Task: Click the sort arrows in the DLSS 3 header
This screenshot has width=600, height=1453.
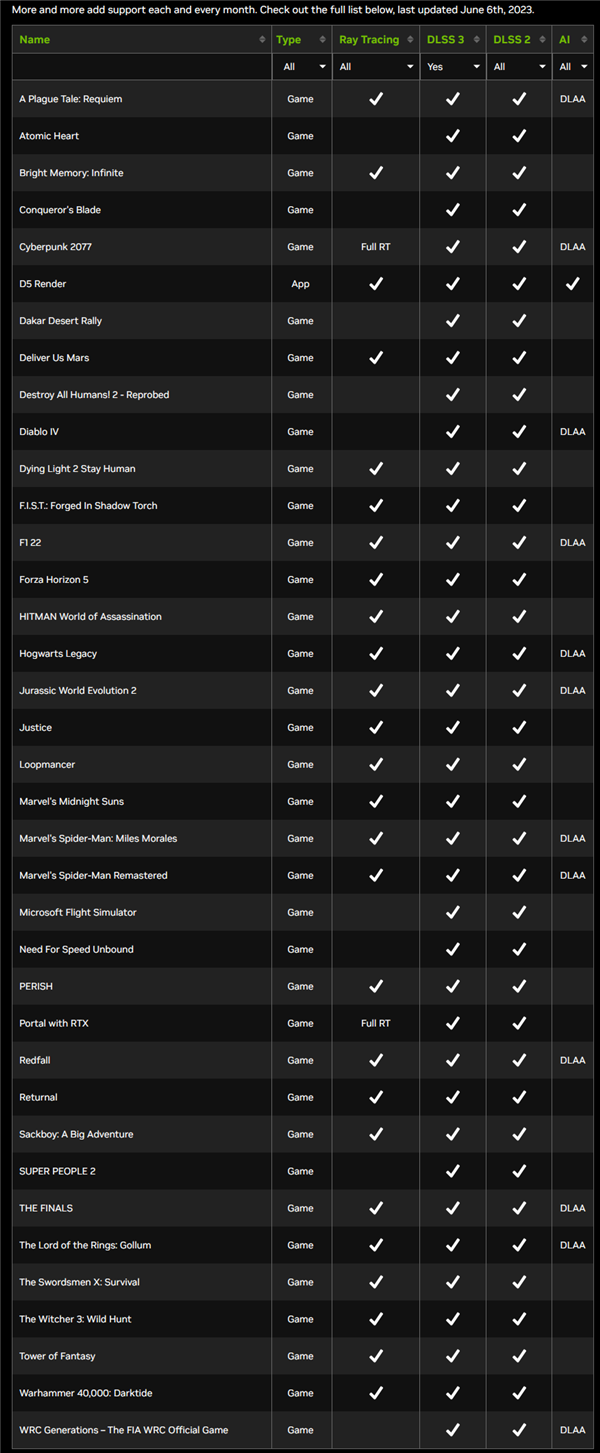Action: point(477,40)
